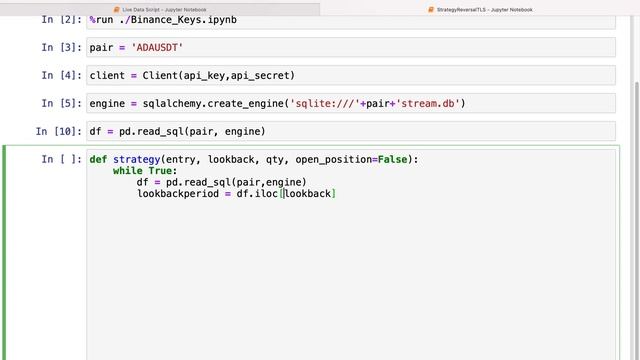Click the 'while True:' line

[x=145, y=171]
